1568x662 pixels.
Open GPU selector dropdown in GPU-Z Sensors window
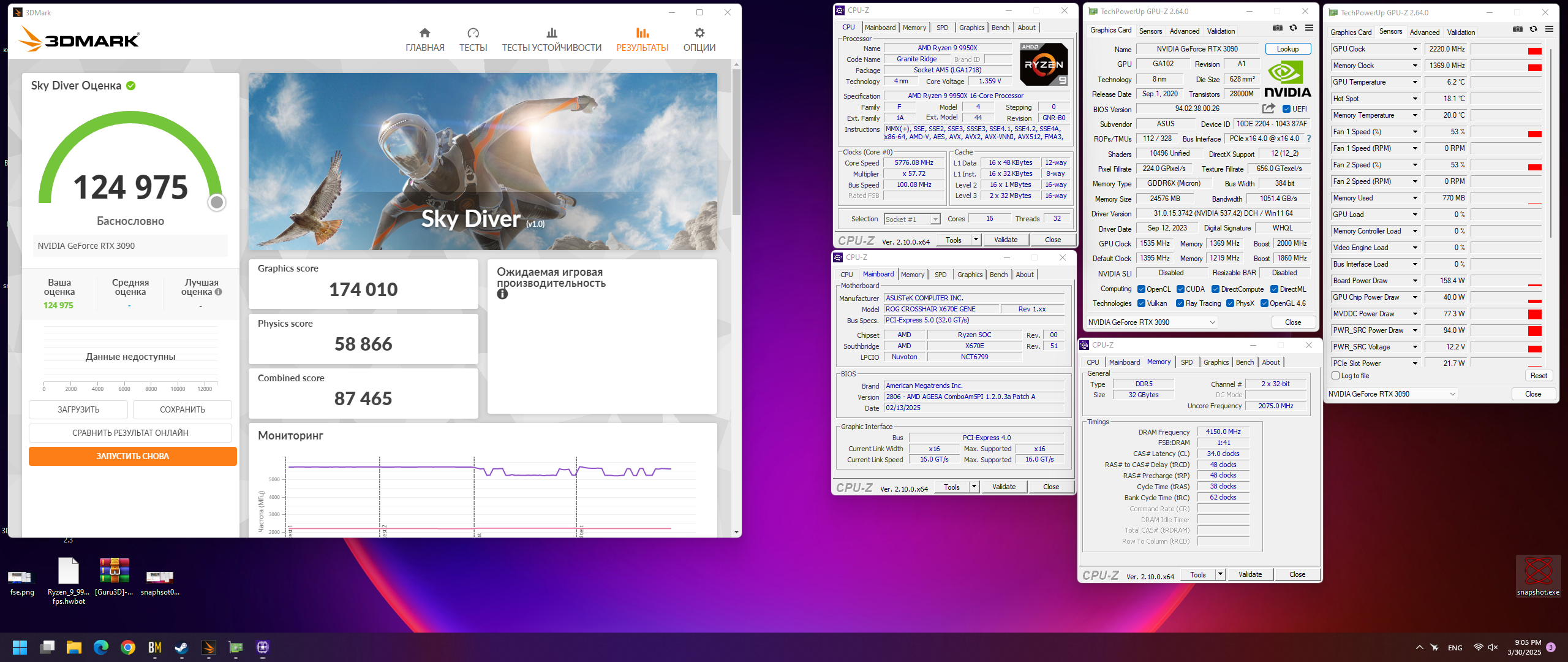[x=1392, y=394]
